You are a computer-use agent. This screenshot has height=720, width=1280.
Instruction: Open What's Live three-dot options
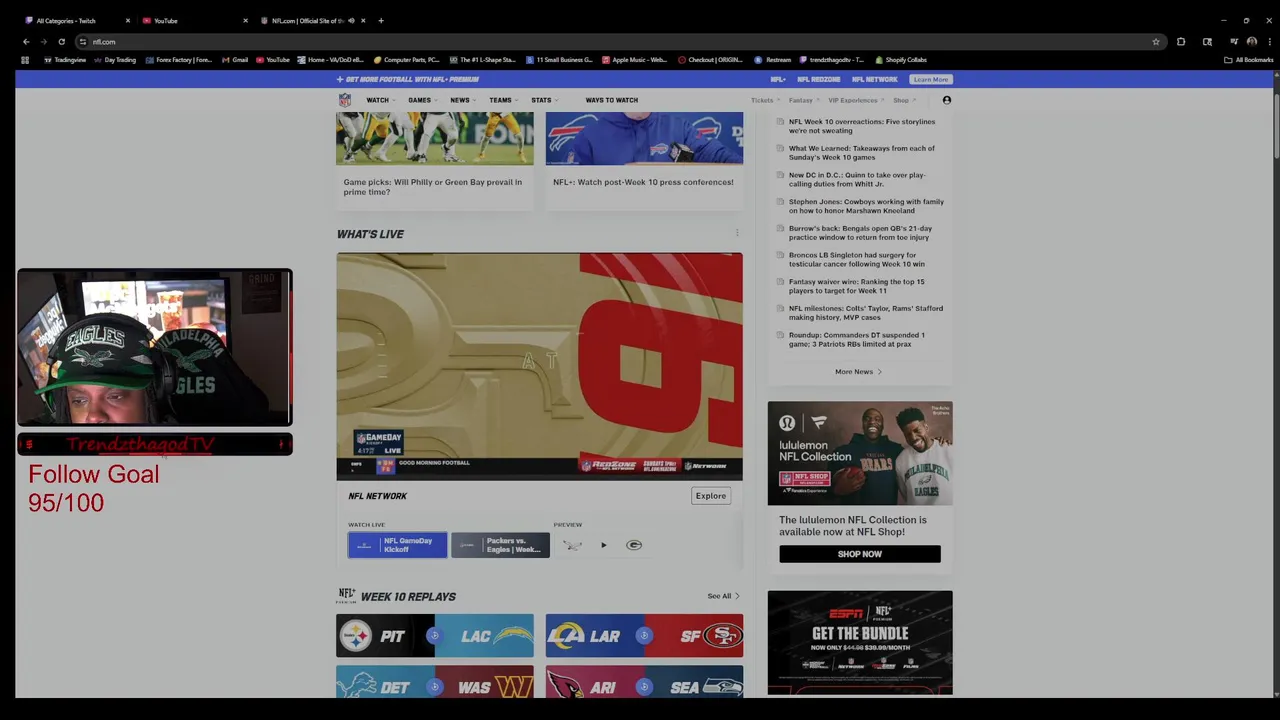point(737,233)
